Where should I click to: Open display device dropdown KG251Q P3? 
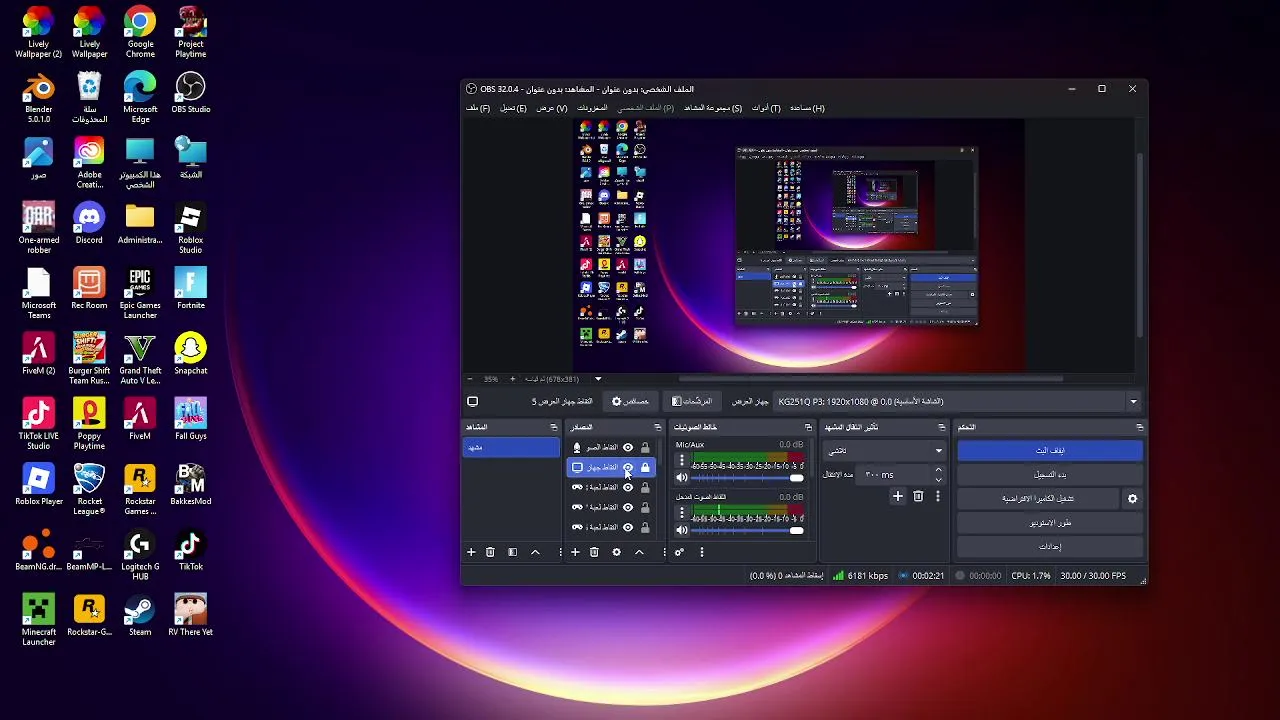click(957, 401)
